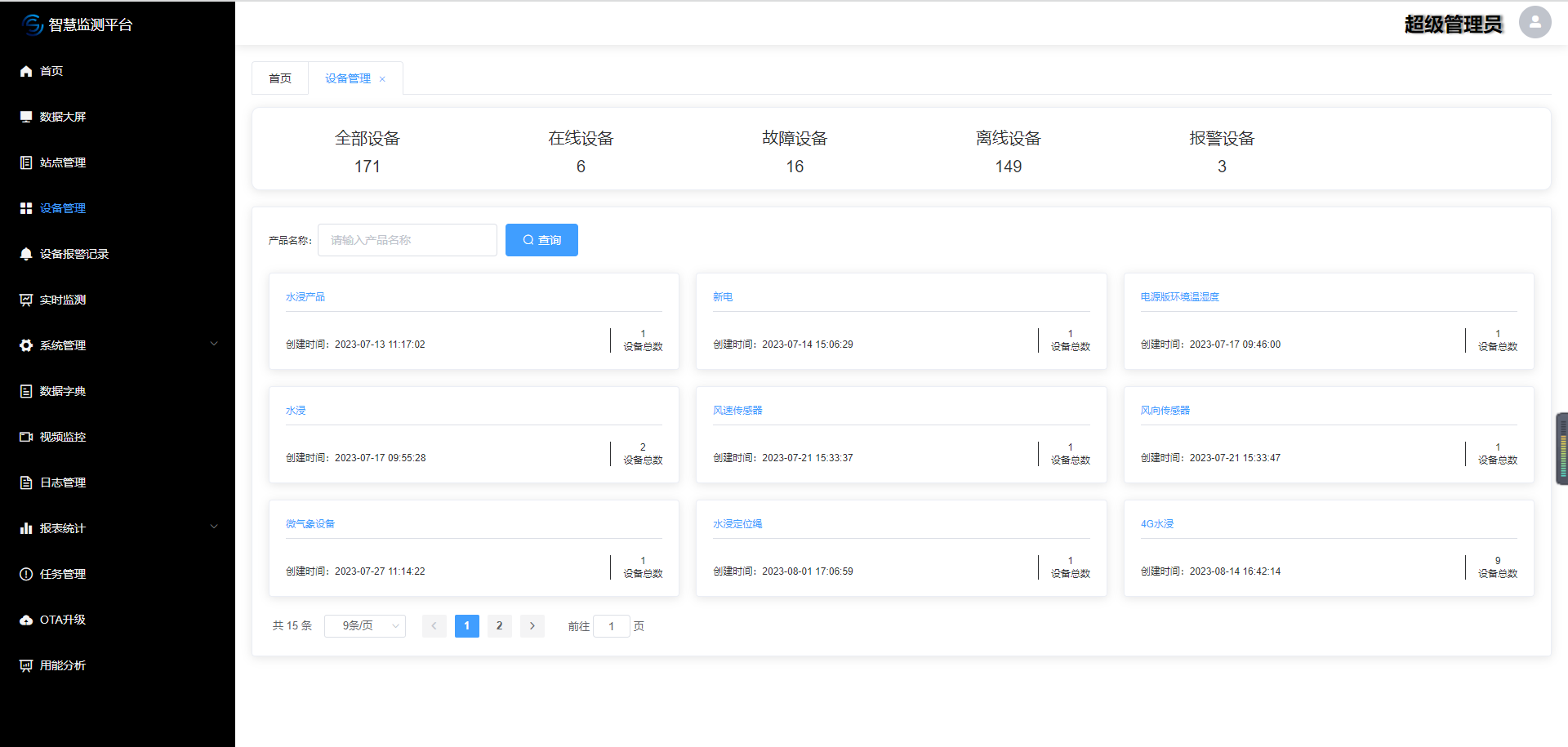Expand the 系统管理 submenu chevron
The image size is (1568, 747).
coord(214,344)
